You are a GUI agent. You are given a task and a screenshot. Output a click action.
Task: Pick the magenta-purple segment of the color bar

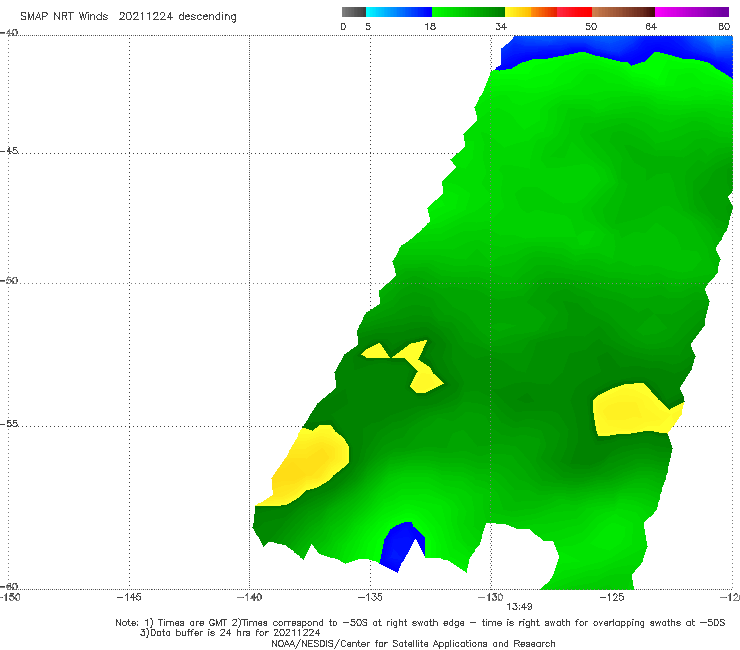(692, 12)
